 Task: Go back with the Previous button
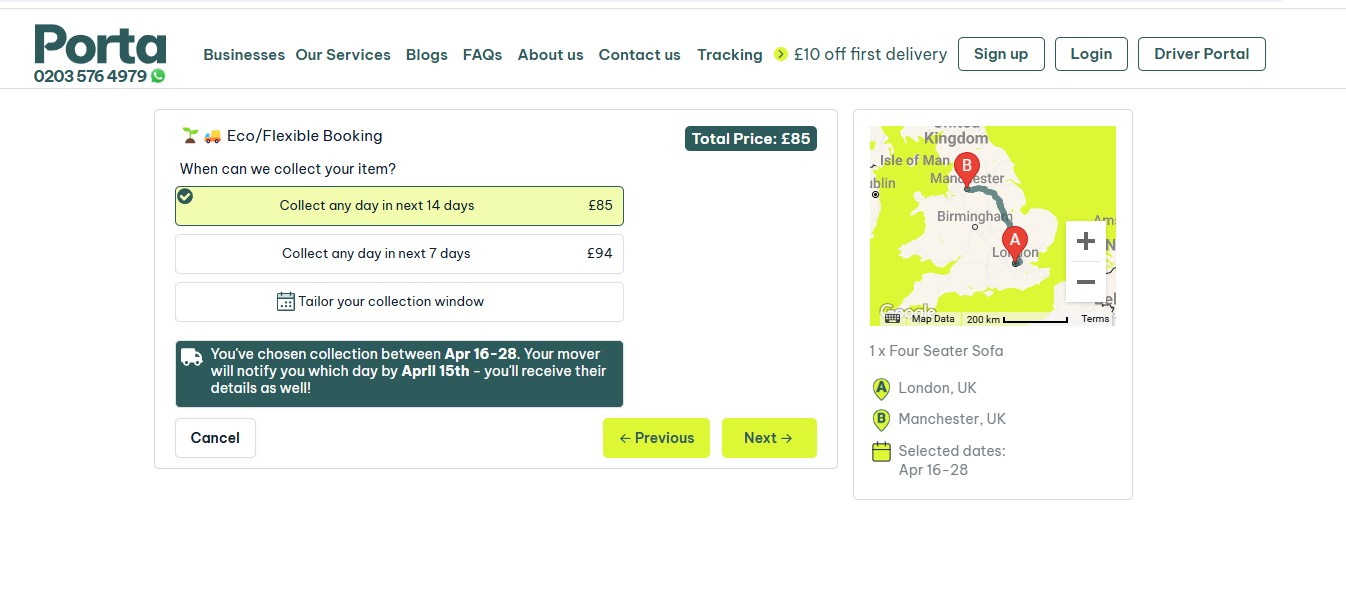(x=656, y=438)
